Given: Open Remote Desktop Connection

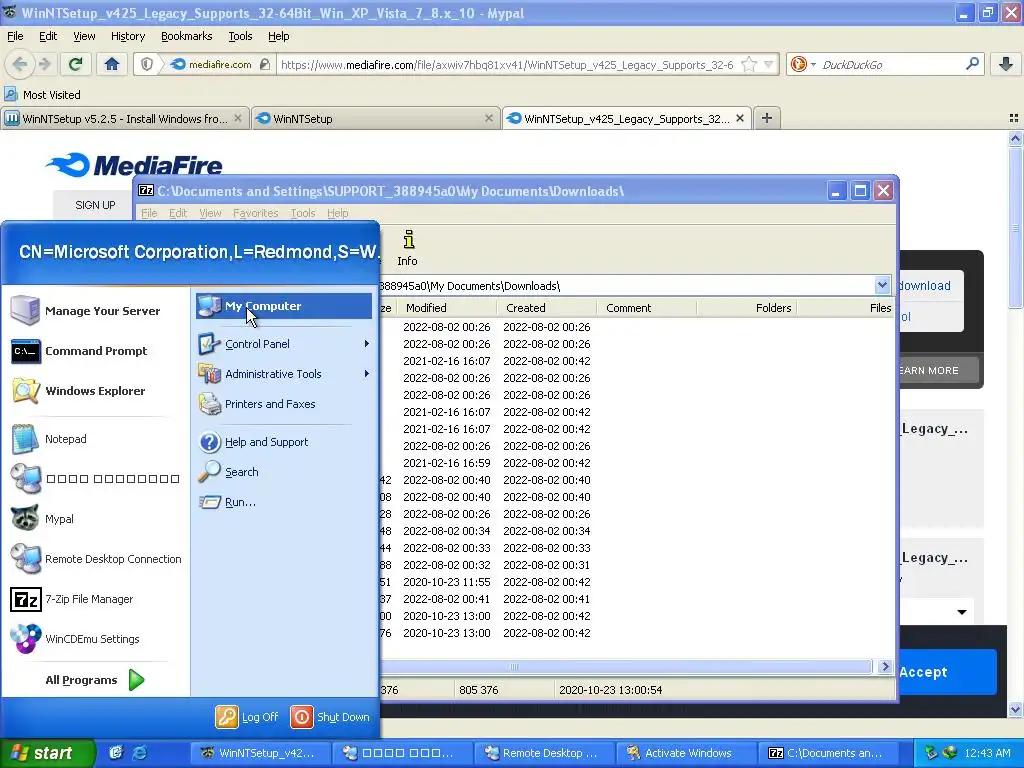Looking at the screenshot, I should (95, 559).
